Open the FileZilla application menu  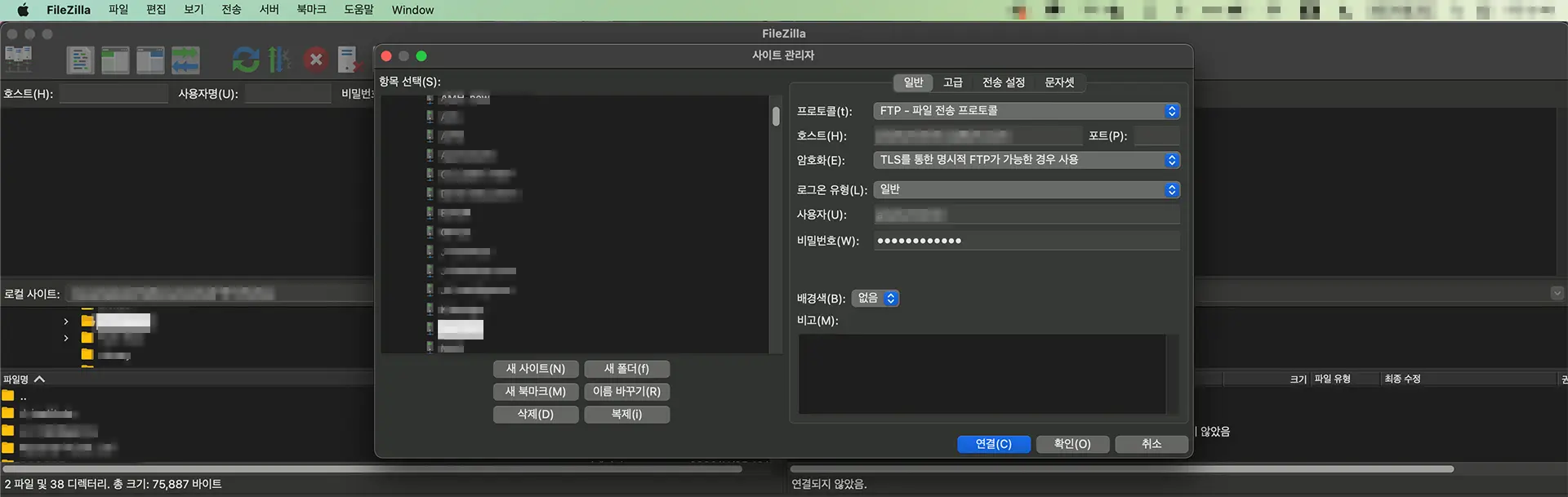(x=69, y=10)
